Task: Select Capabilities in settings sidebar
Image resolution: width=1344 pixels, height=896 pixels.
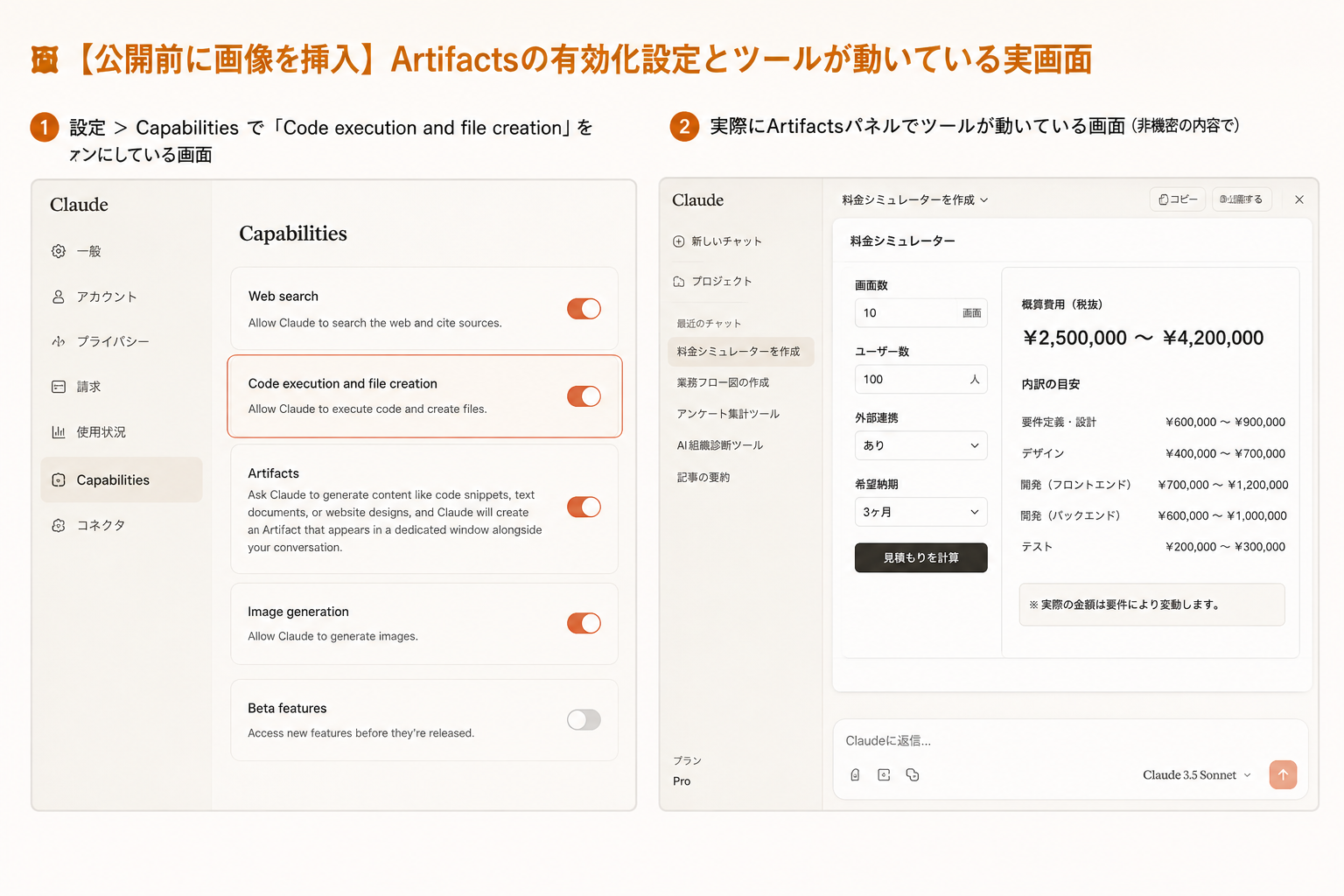Action: coord(122,479)
